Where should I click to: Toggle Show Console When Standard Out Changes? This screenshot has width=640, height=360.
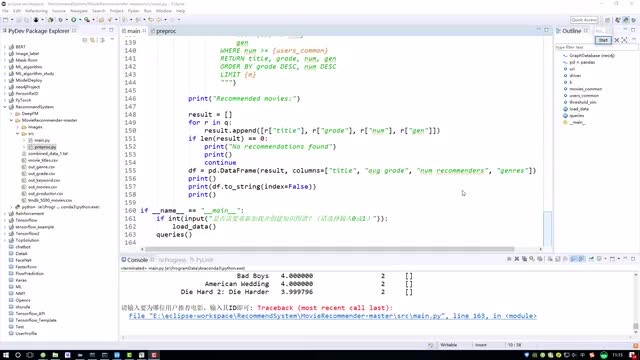(573, 259)
